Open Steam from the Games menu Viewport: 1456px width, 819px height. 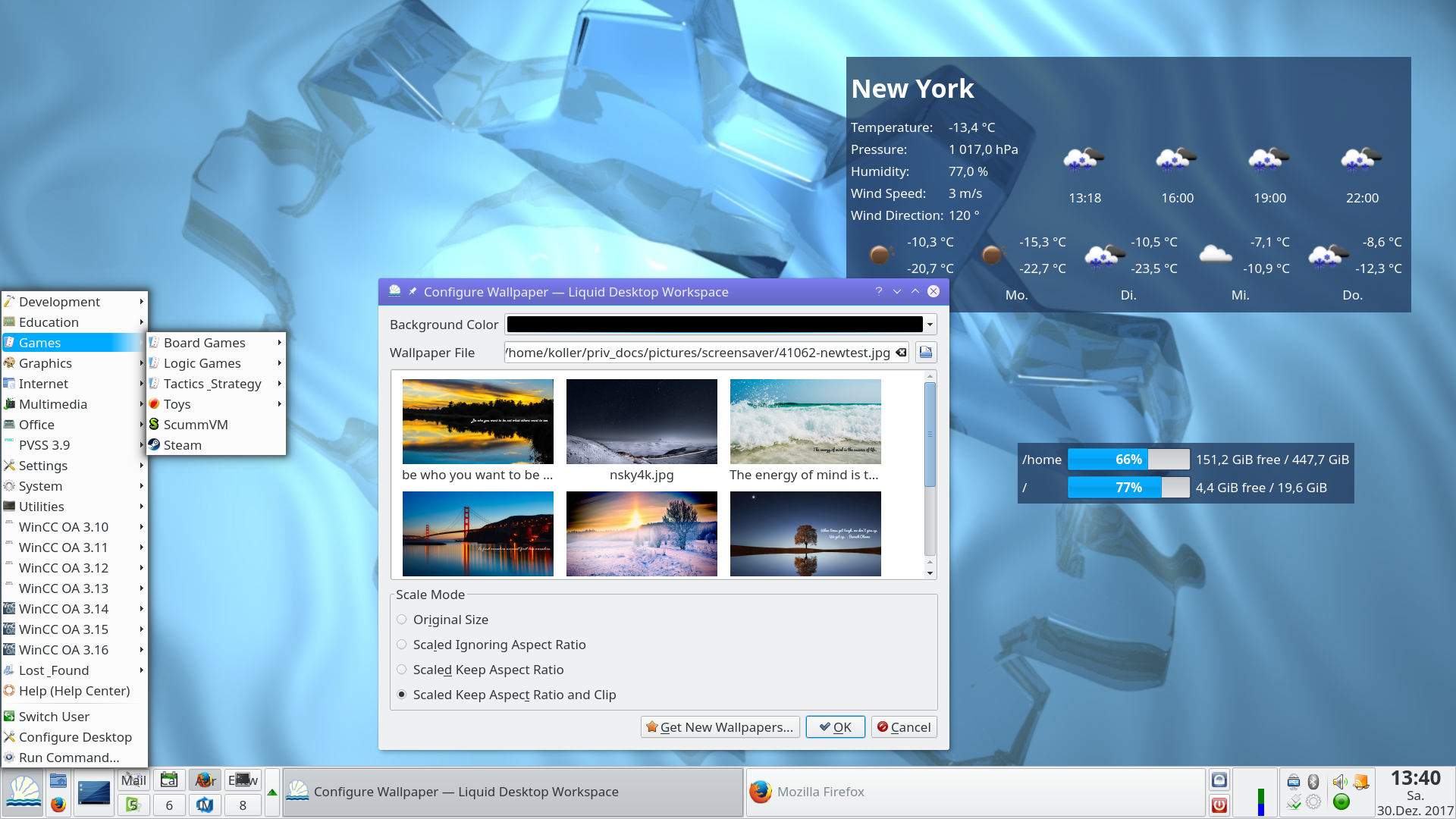(x=182, y=445)
